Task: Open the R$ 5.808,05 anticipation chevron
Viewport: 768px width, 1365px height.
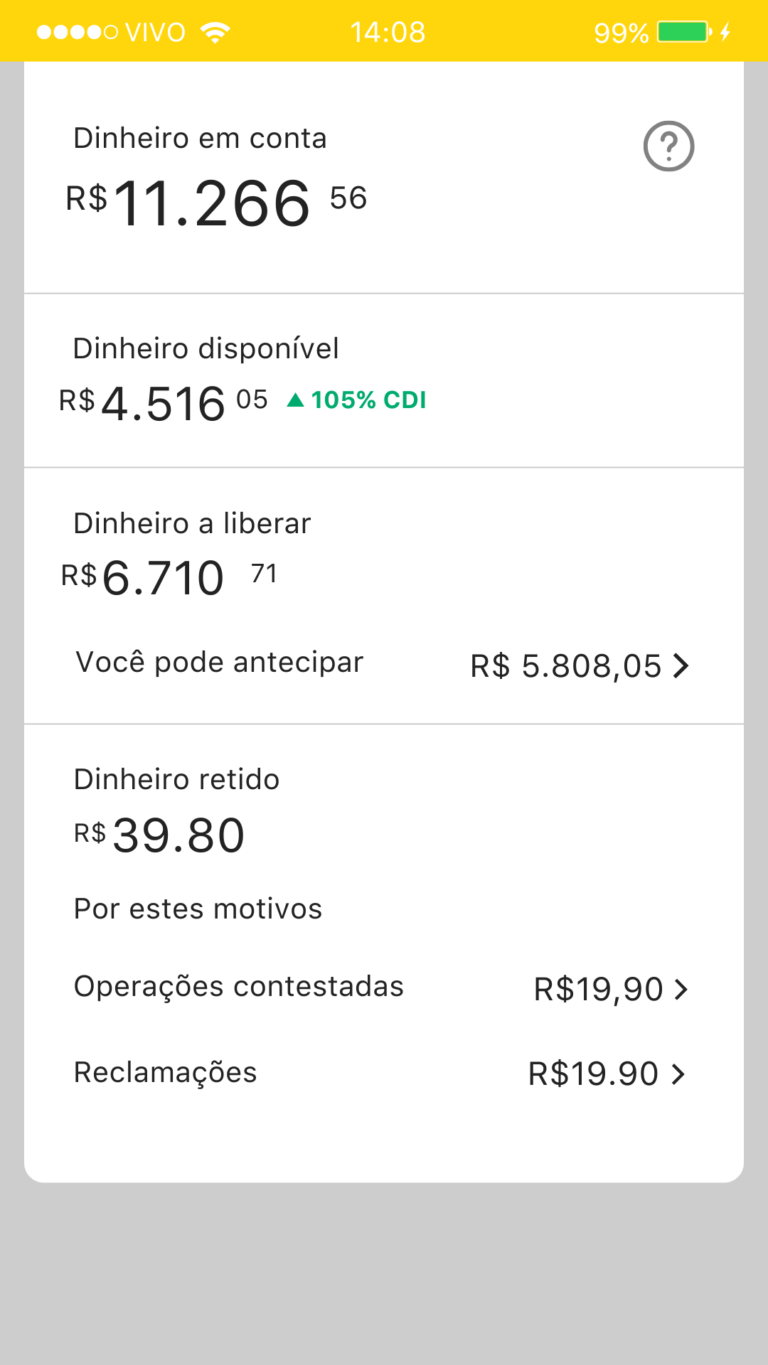Action: pos(681,666)
